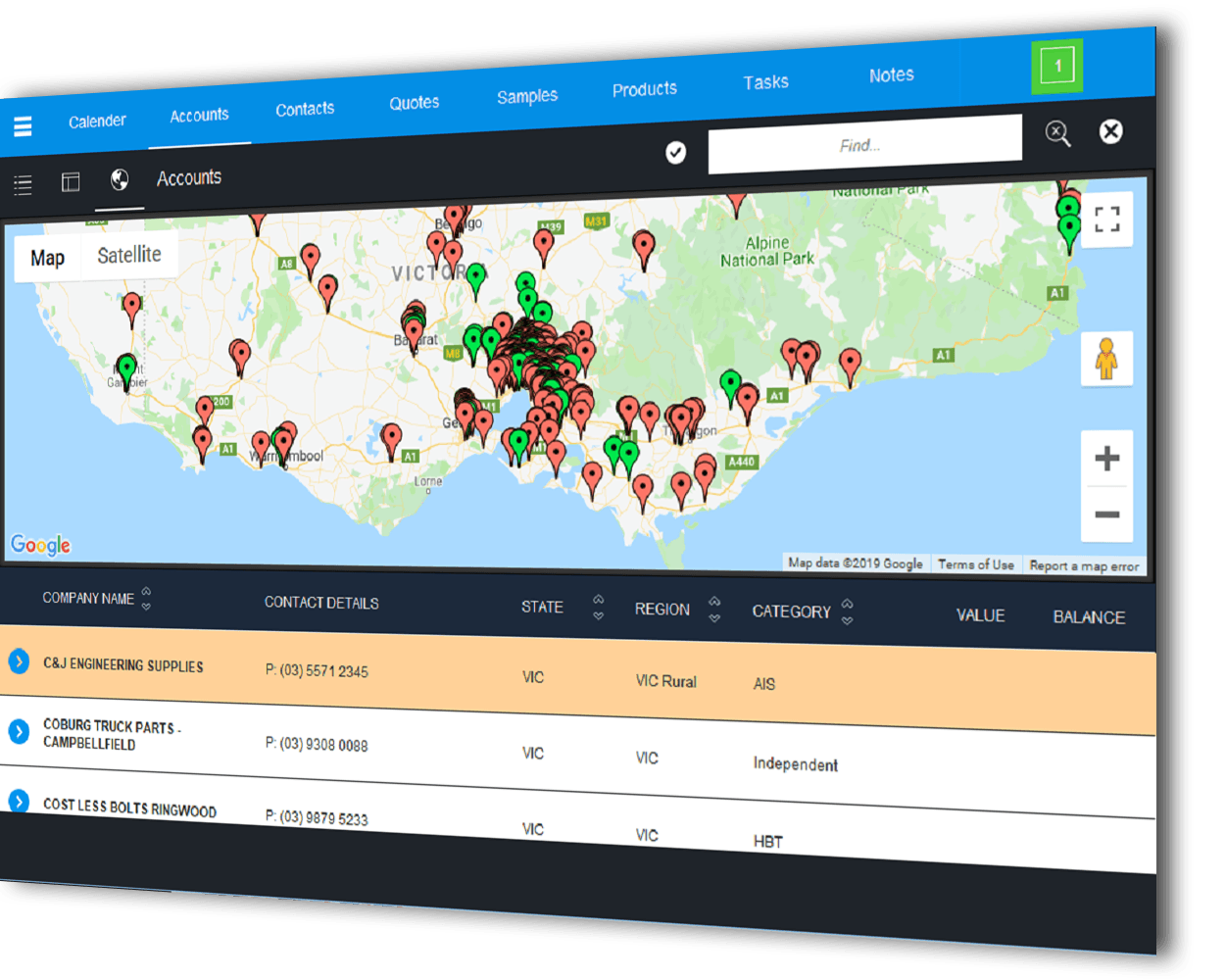The width and height of the screenshot is (1225, 980).
Task: Click phone number (03) 5571 2345
Action: 317,670
